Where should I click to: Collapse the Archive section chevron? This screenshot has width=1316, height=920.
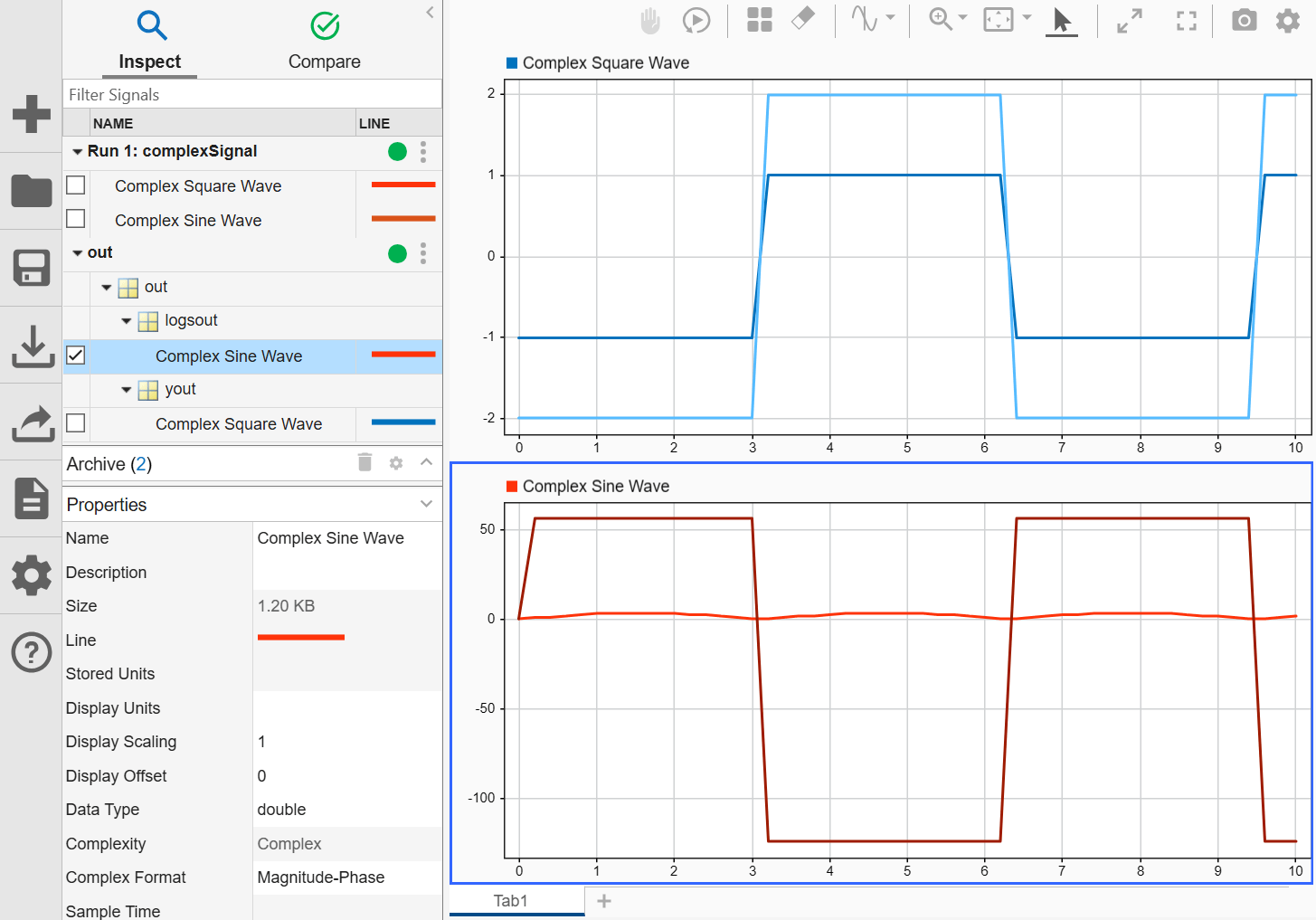427,462
